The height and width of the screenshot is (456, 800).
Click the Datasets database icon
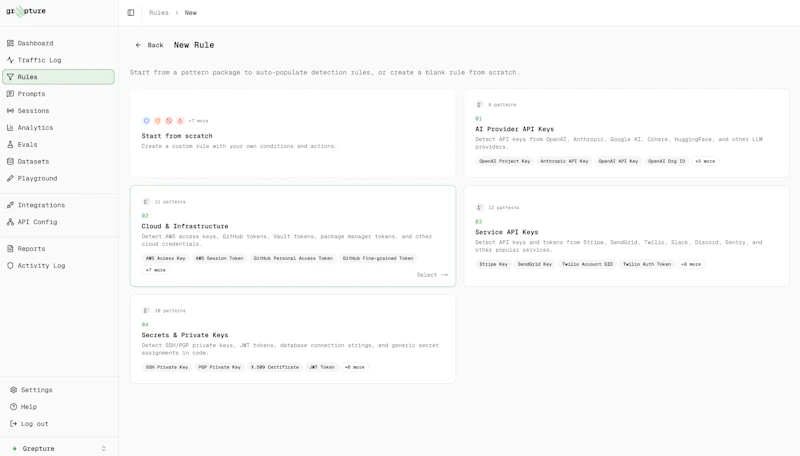(x=10, y=161)
